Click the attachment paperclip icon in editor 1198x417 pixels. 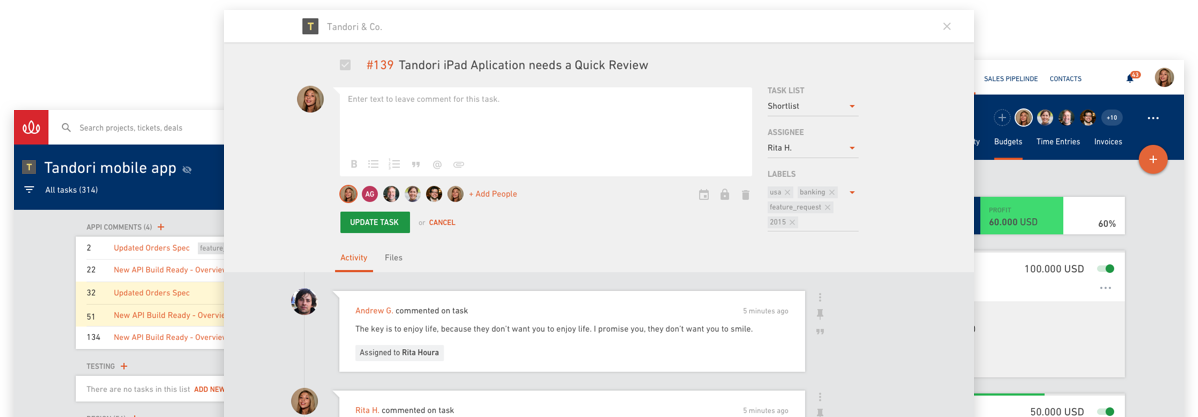click(x=458, y=164)
